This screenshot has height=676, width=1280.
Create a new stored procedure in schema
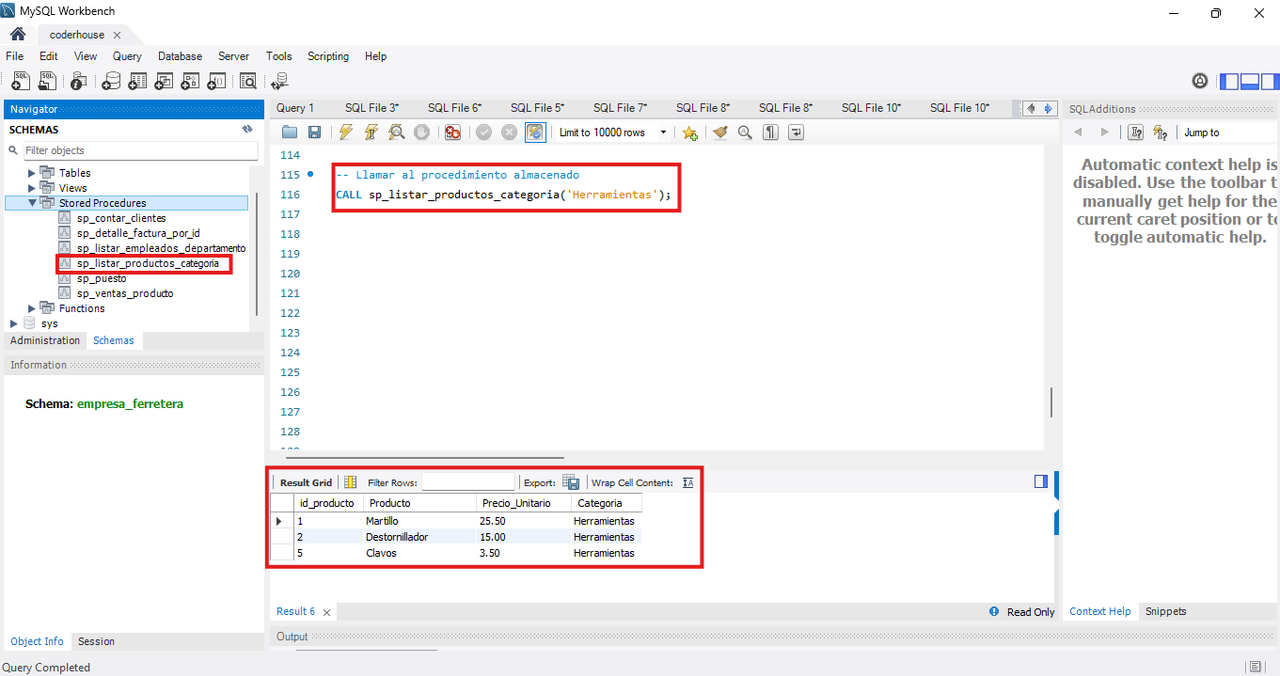[191, 81]
